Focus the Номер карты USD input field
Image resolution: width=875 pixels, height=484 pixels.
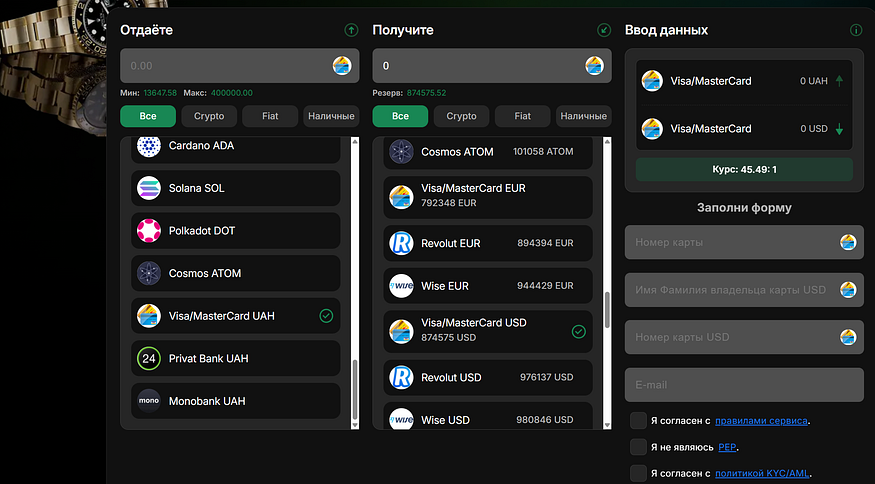tap(744, 337)
